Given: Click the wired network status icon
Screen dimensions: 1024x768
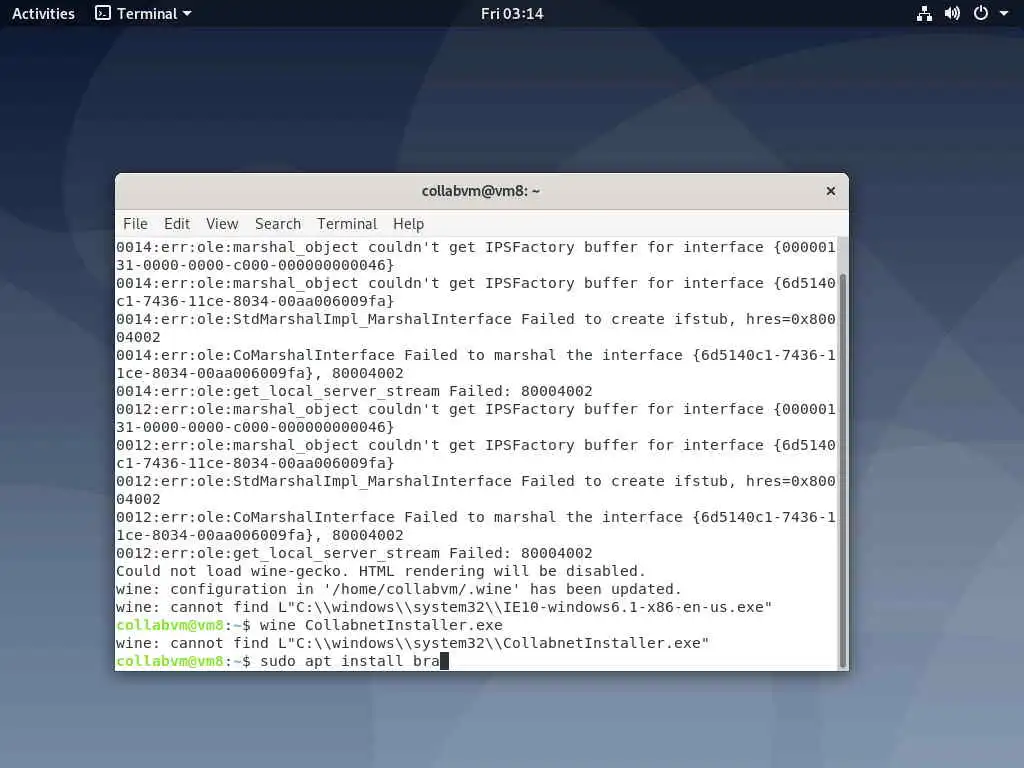Looking at the screenshot, I should (924, 14).
